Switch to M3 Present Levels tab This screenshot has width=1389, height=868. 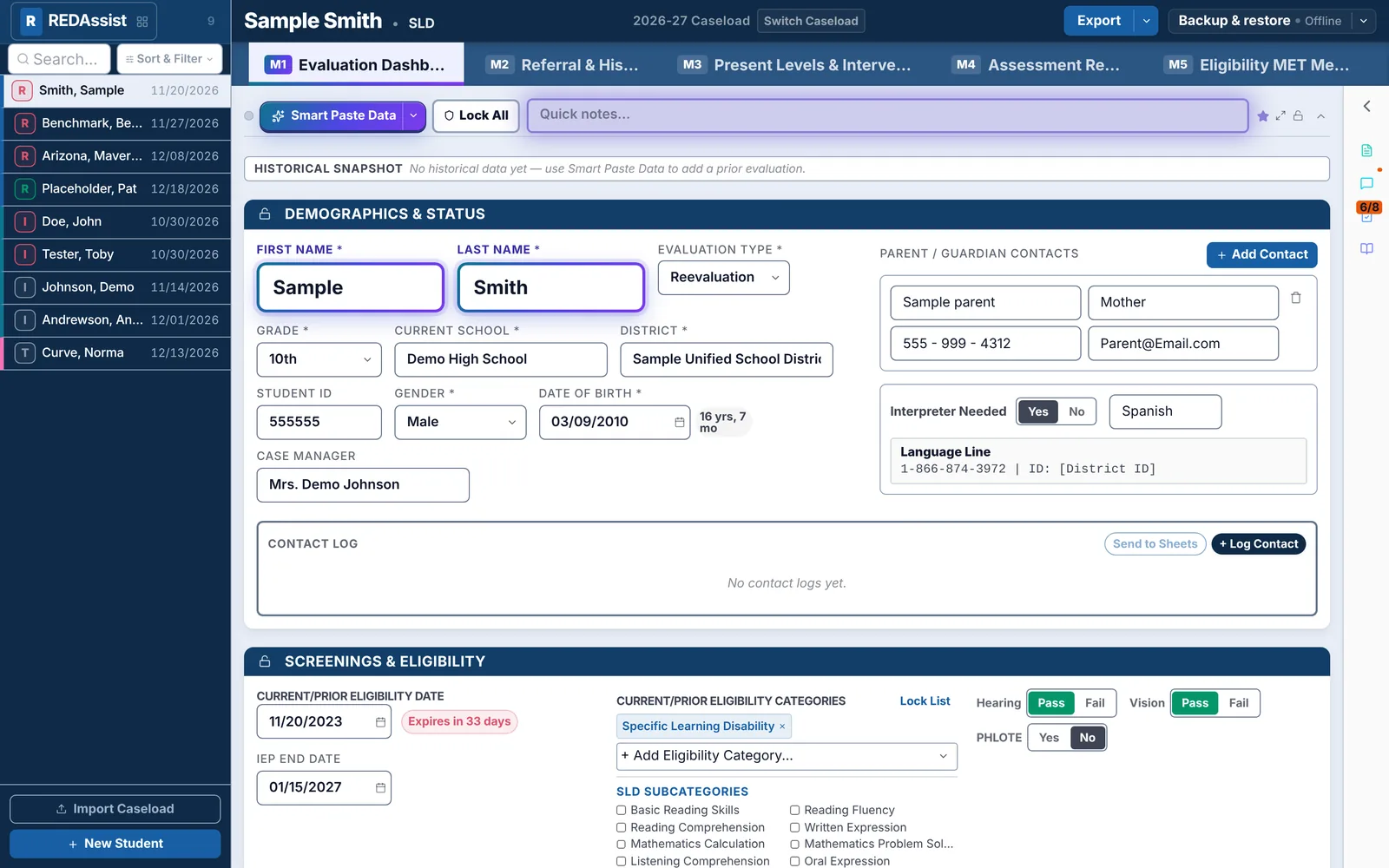coord(794,65)
